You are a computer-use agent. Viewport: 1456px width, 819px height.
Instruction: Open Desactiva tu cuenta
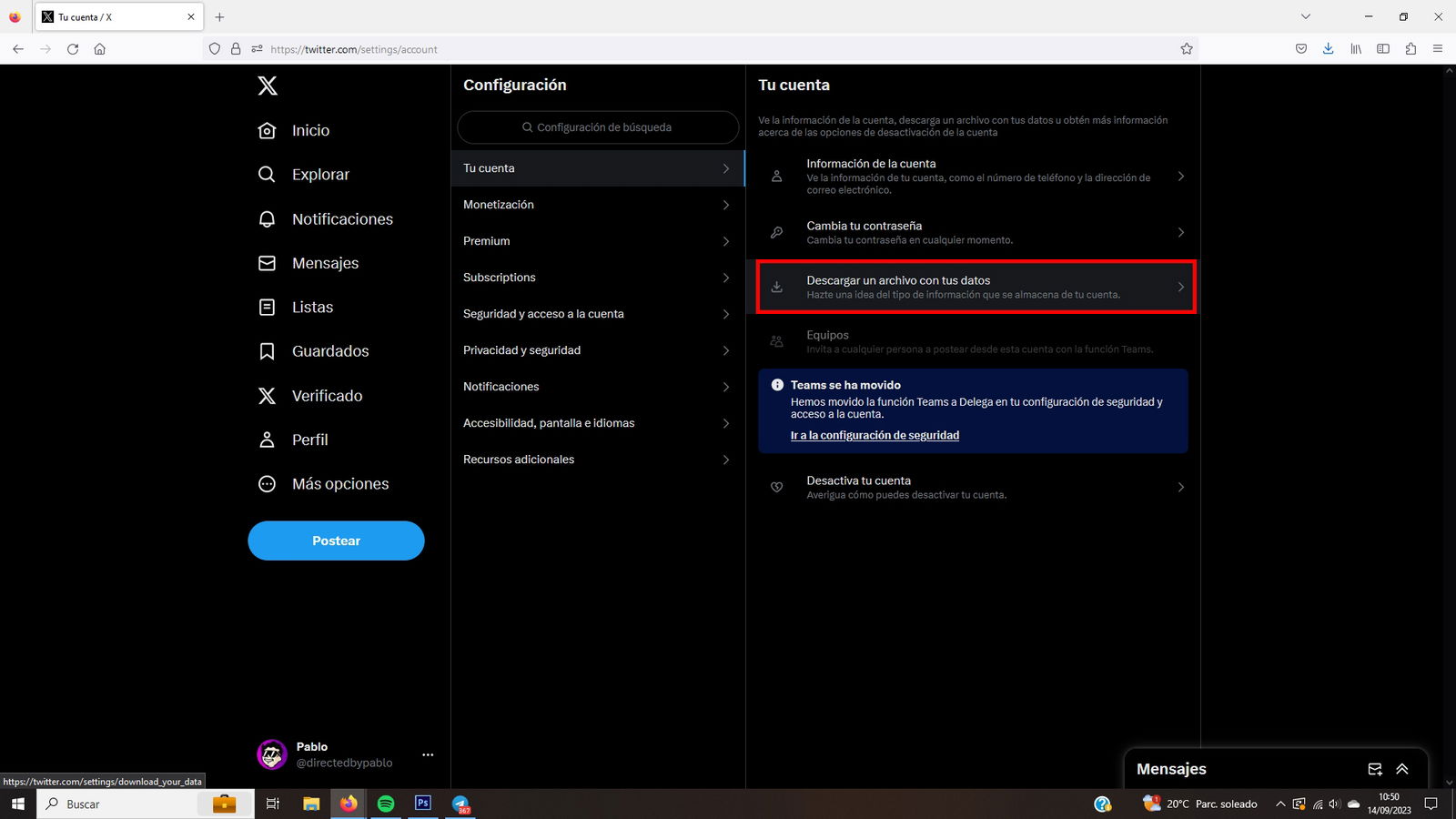tap(973, 487)
